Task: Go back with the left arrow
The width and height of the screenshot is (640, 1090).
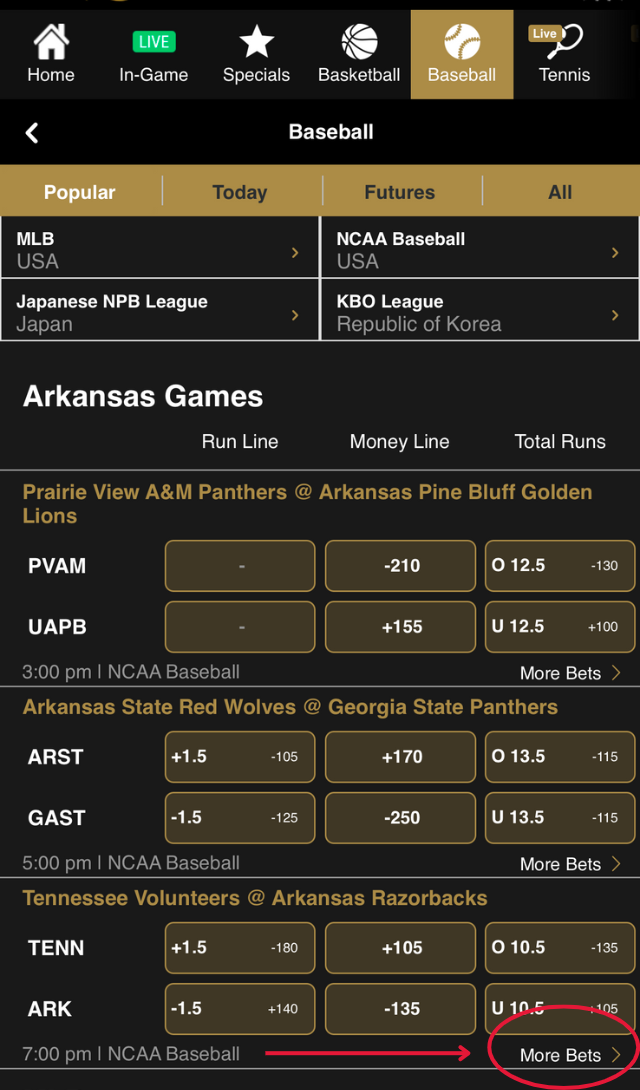Action: (32, 133)
